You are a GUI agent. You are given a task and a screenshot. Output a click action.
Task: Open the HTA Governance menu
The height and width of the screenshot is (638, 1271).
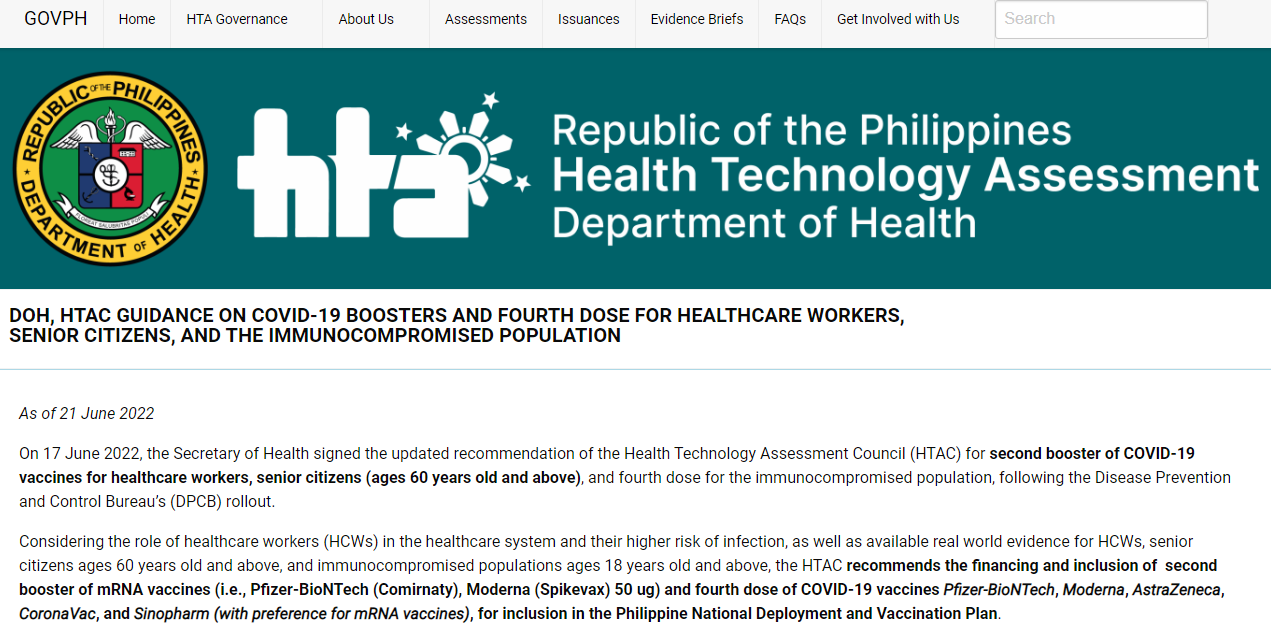237,19
